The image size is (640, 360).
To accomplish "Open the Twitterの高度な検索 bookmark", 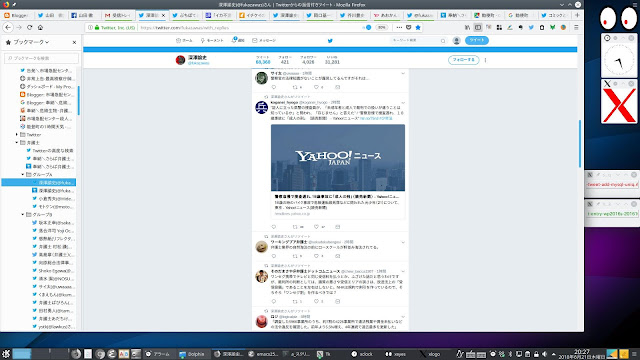I will (x=49, y=151).
